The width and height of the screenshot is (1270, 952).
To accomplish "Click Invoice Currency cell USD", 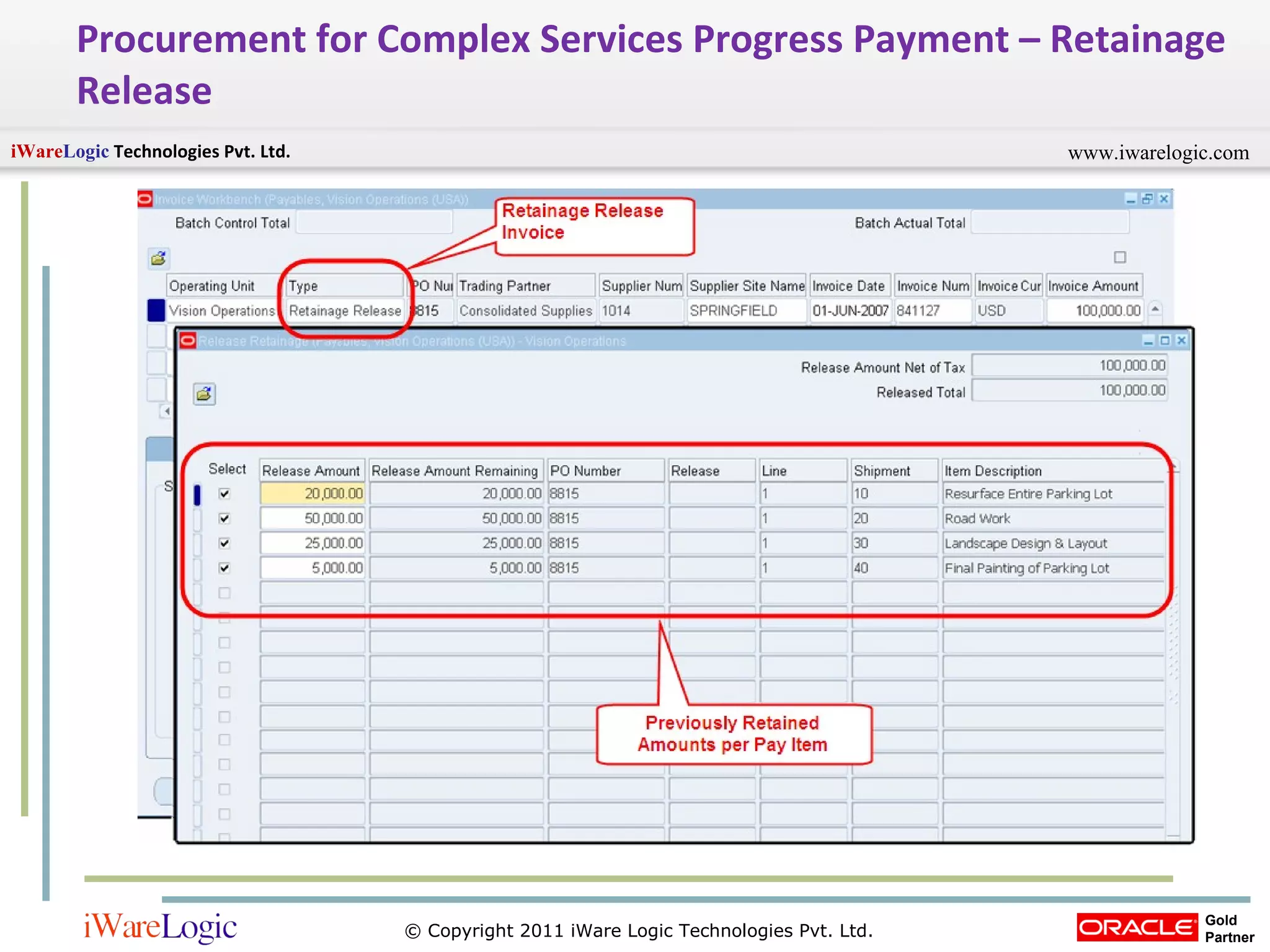I will (x=1009, y=311).
